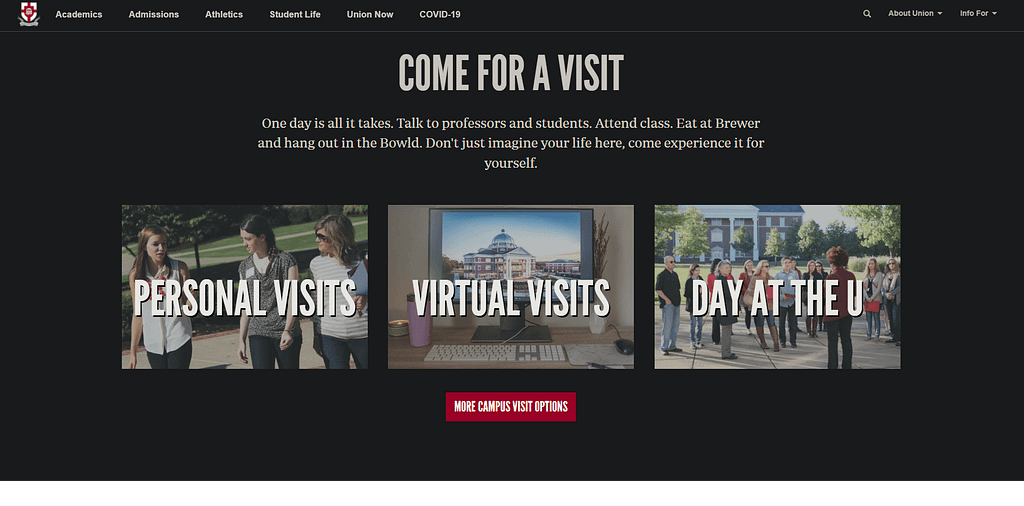Click the Info For caret arrow

tap(995, 14)
